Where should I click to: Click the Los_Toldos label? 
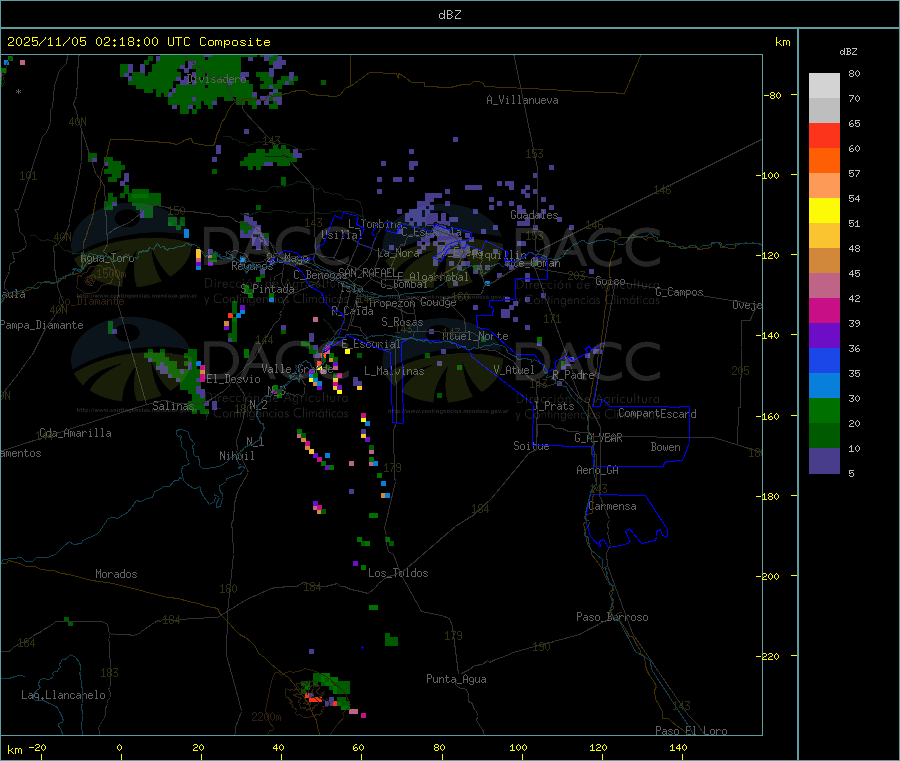[398, 573]
